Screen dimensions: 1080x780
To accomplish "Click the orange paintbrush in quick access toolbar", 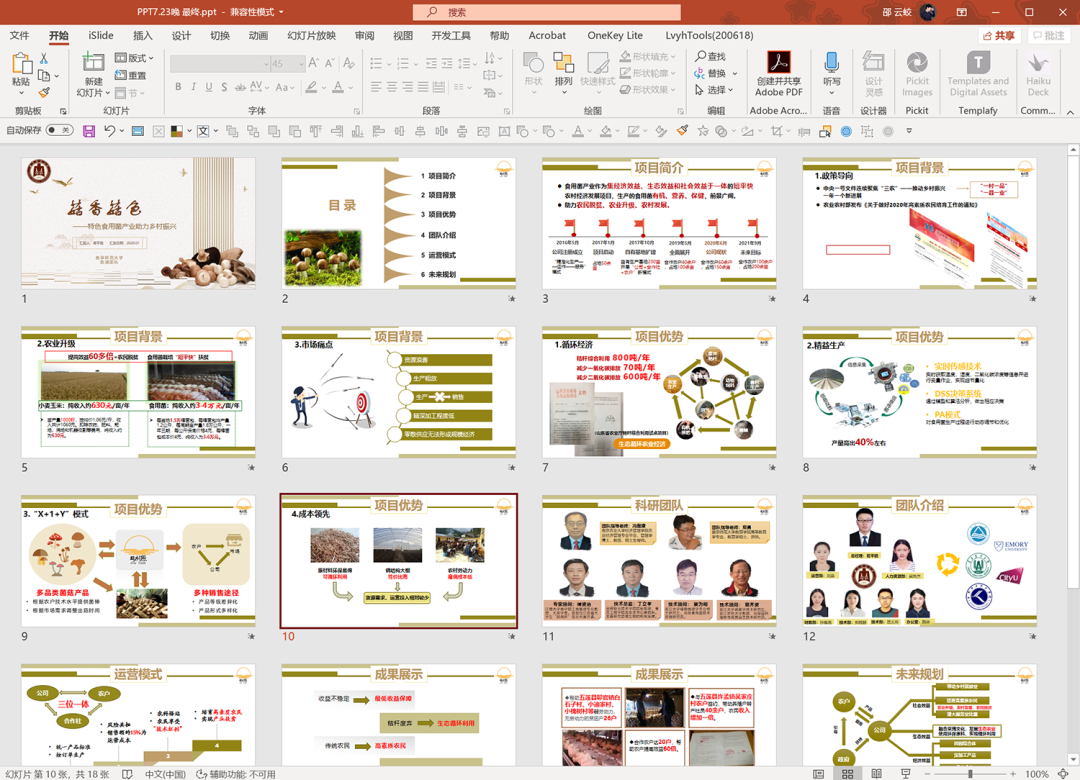I will coord(683,130).
